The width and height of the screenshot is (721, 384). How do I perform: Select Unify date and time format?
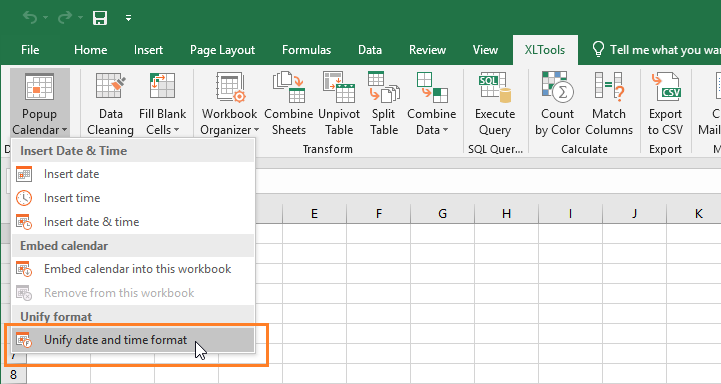(133, 340)
